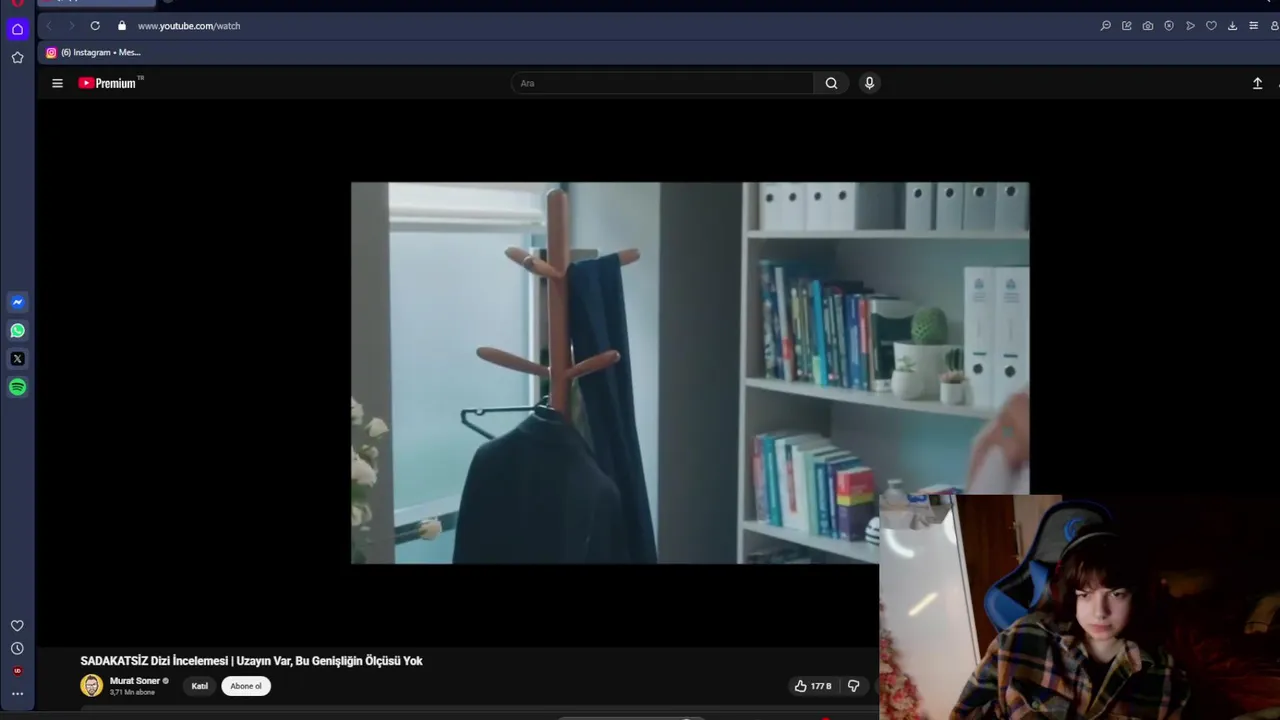1280x720 pixels.
Task: Open Murat Soner channel avatar
Action: (91, 686)
